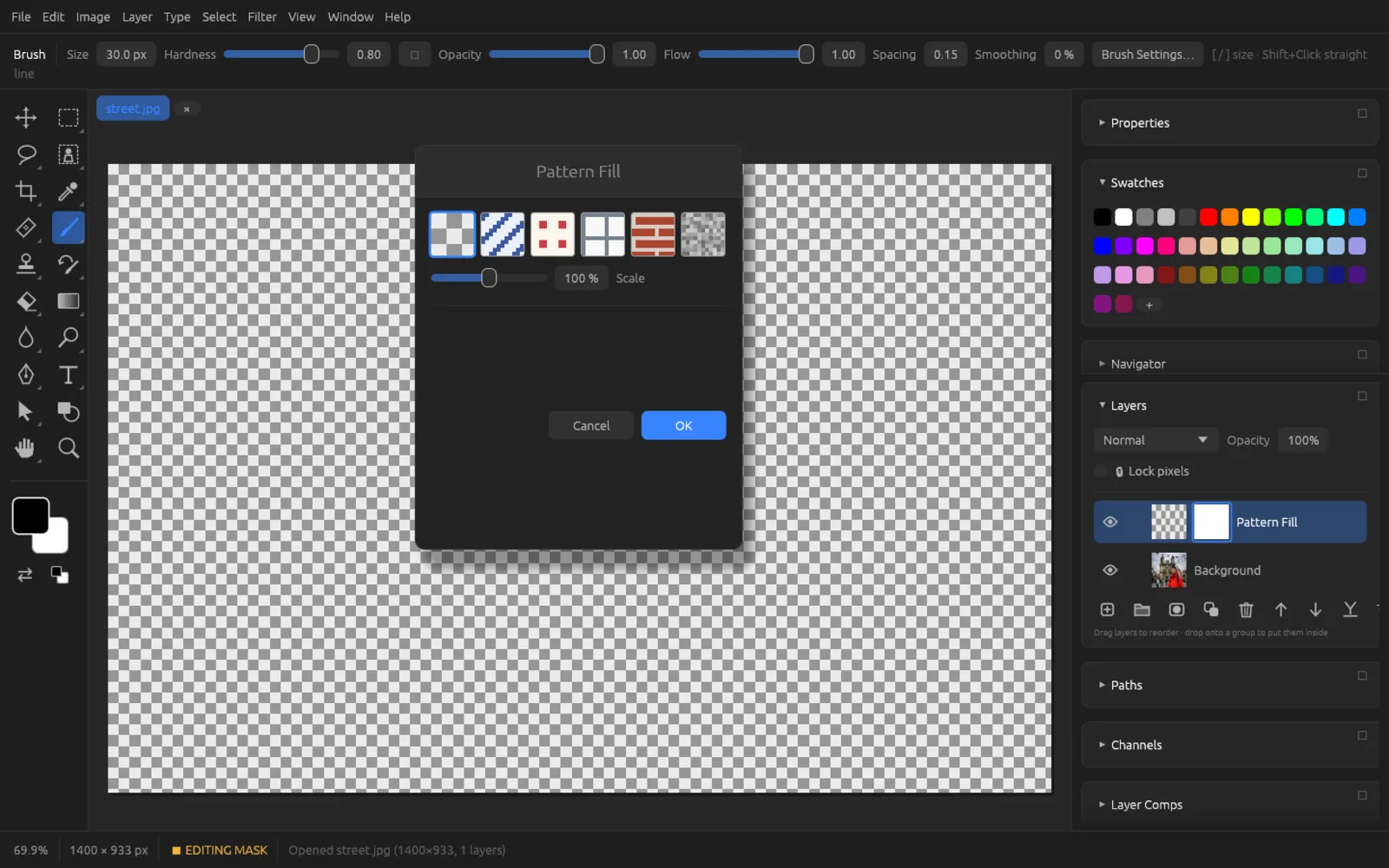This screenshot has height=868, width=1389.
Task: Open the Normal blend mode dropdown
Action: tap(1155, 441)
